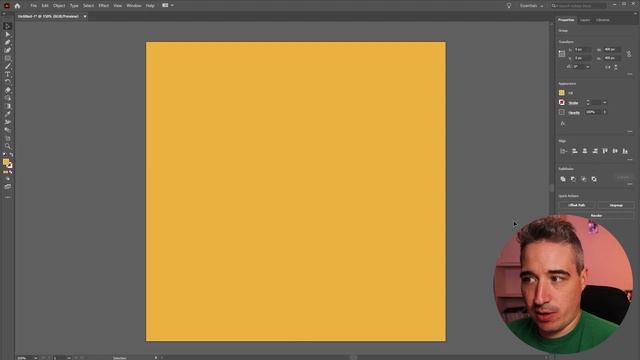Open the File menu

tap(33, 6)
